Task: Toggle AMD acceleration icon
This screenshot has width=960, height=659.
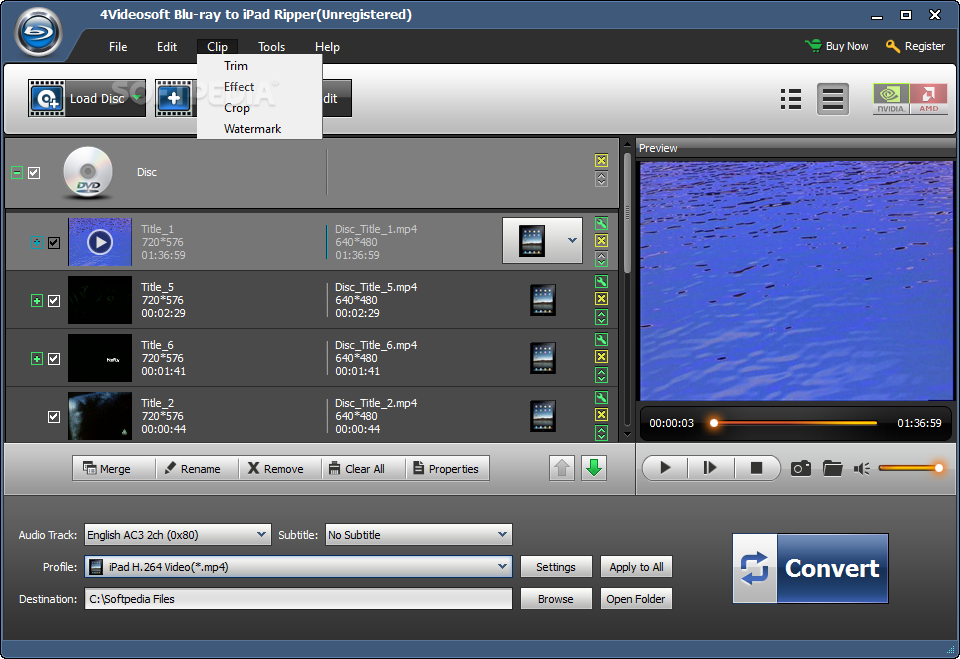Action: pos(928,99)
